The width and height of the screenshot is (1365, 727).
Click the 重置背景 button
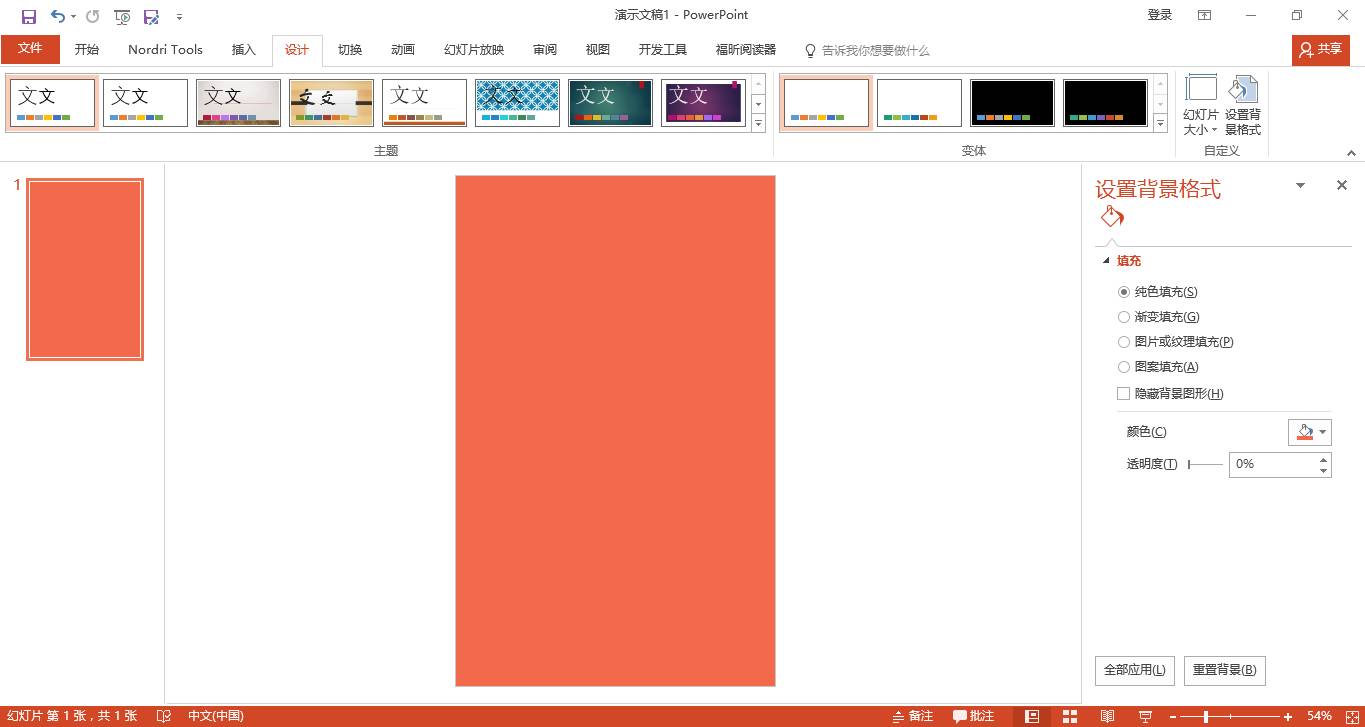1224,670
